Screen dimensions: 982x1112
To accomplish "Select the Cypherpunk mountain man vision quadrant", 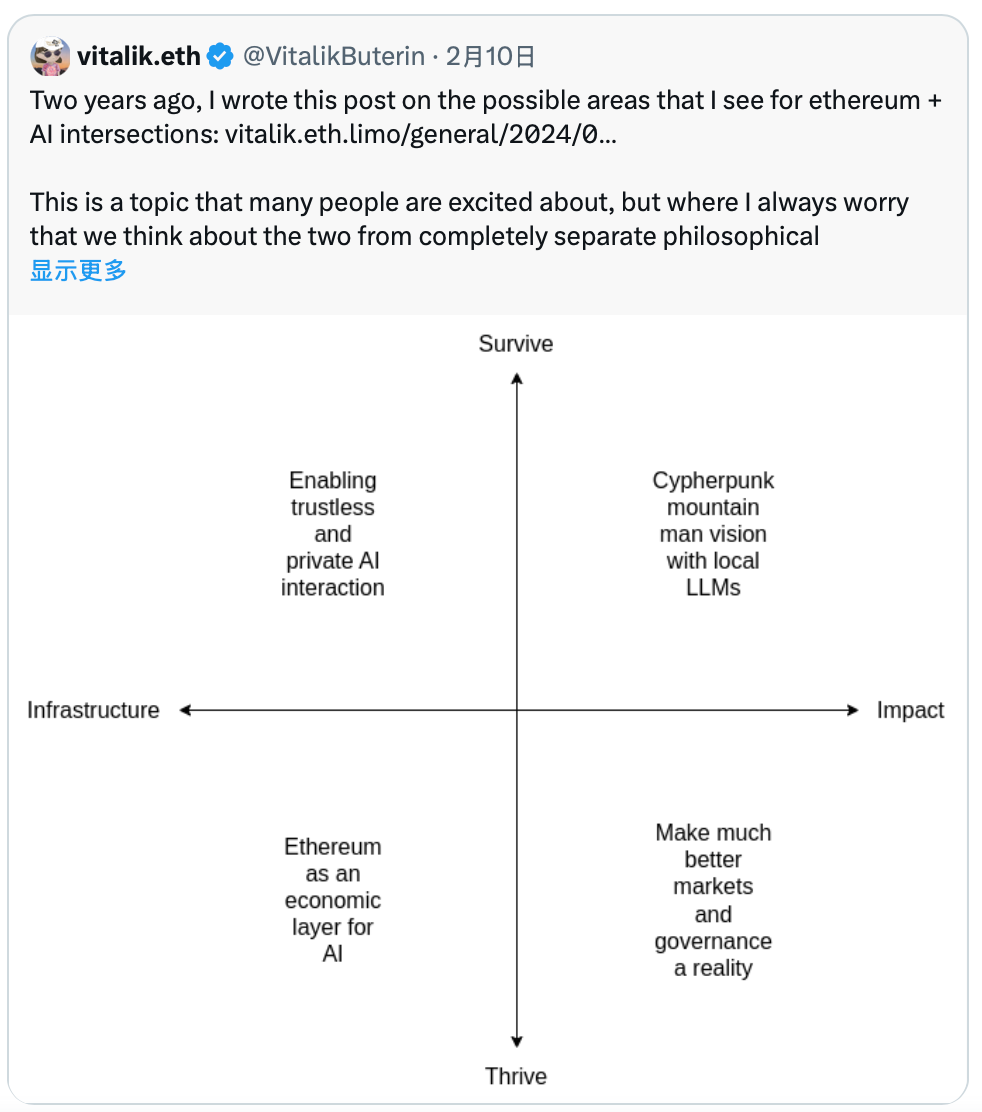I will pos(713,534).
